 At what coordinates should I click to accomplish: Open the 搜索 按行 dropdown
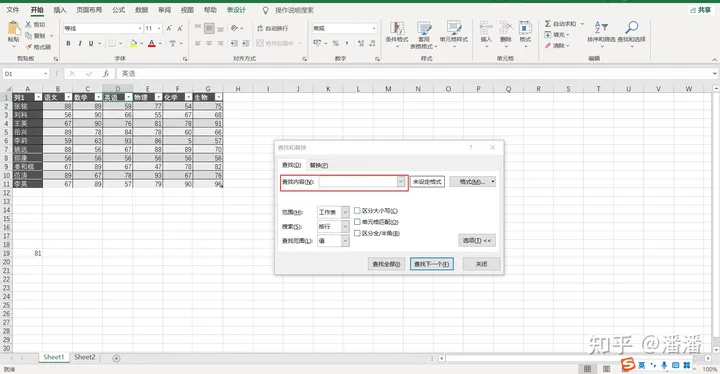click(x=345, y=227)
